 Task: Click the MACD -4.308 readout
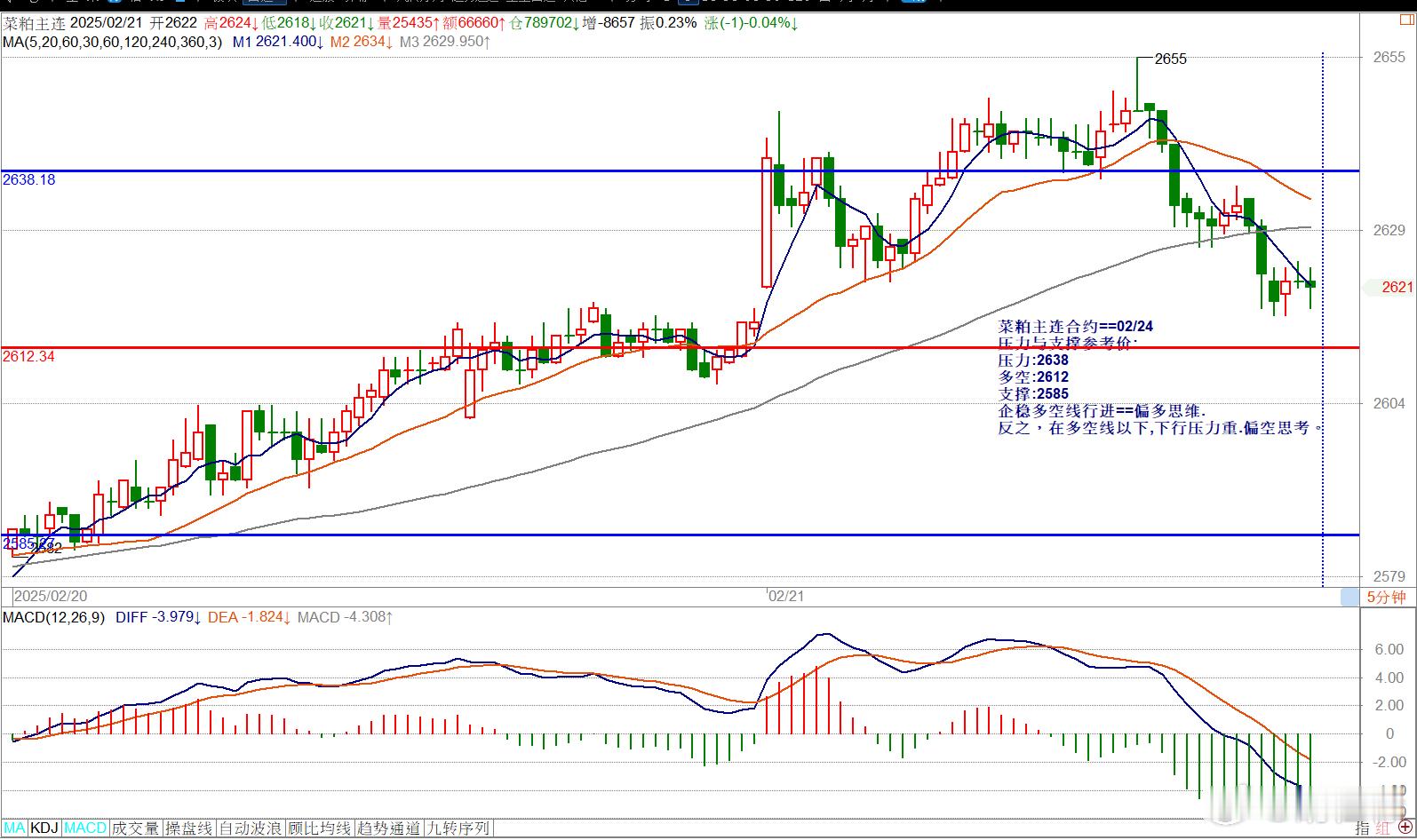(x=346, y=617)
